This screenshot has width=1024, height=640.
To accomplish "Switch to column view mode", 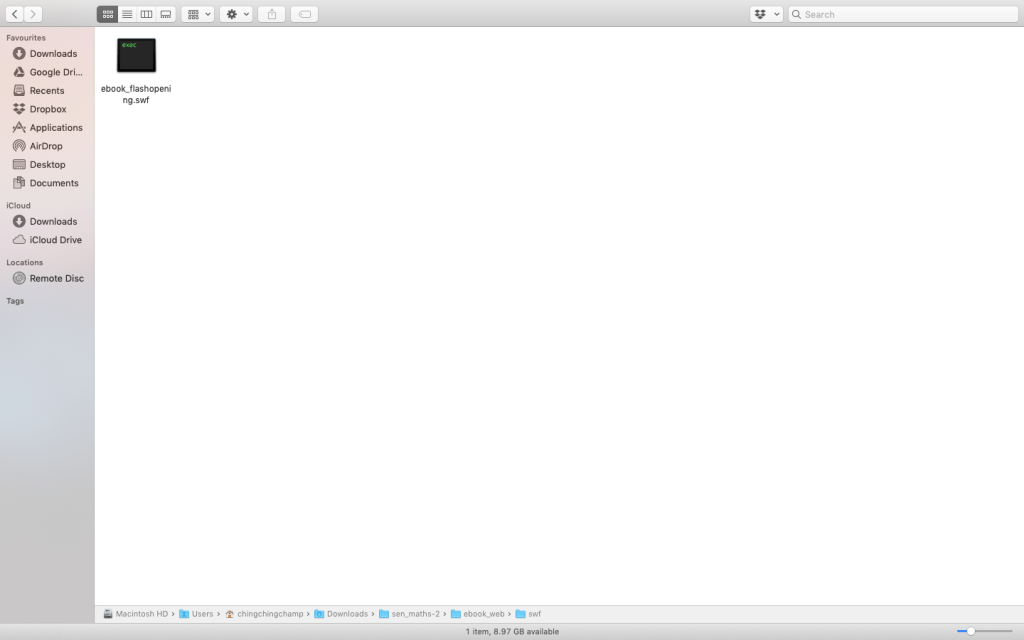I will (146, 14).
